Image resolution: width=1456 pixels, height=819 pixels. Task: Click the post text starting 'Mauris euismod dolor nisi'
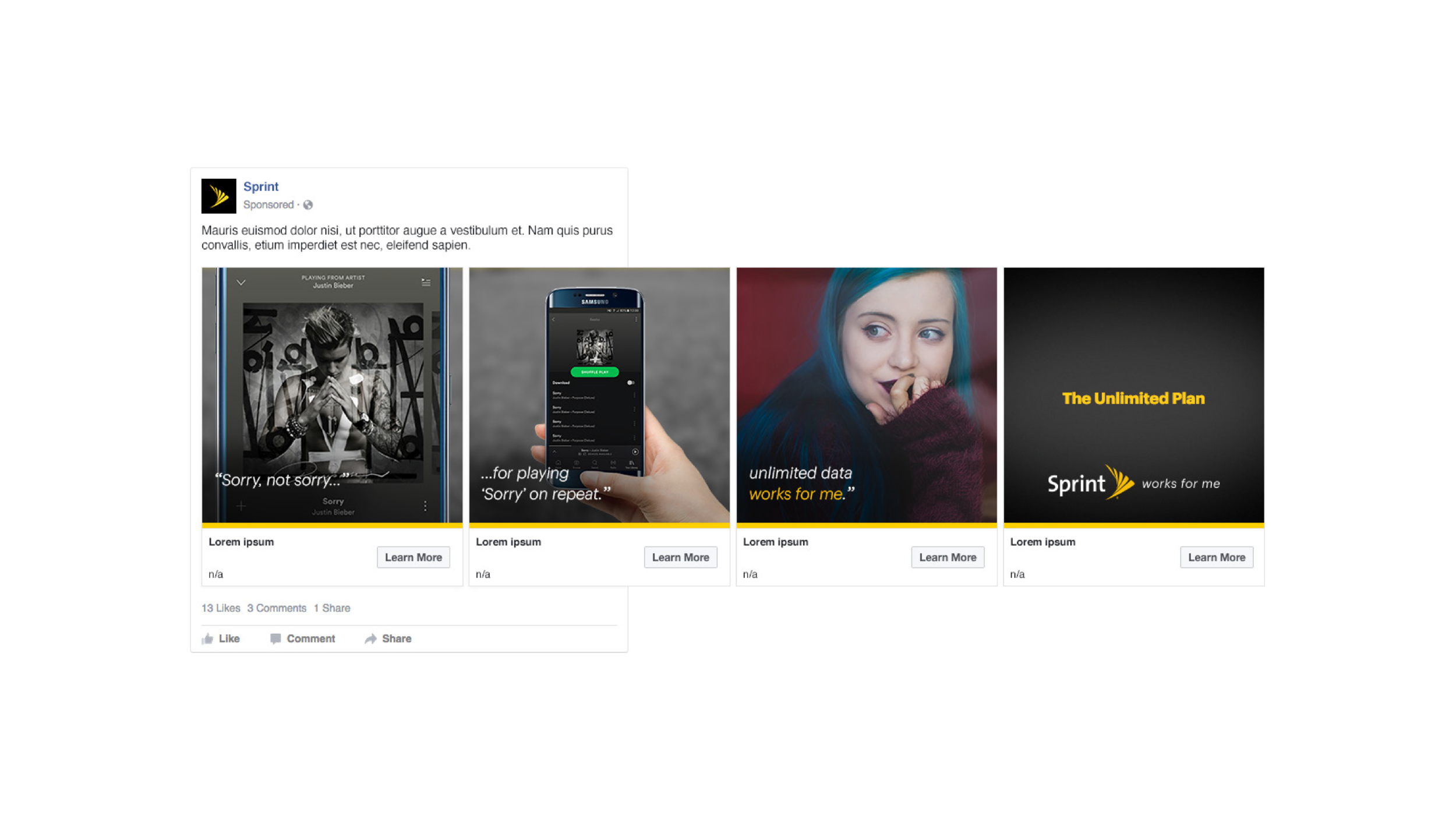click(407, 238)
